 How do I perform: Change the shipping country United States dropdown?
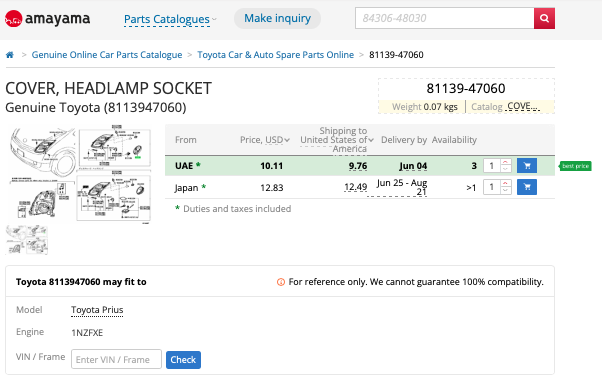click(337, 140)
